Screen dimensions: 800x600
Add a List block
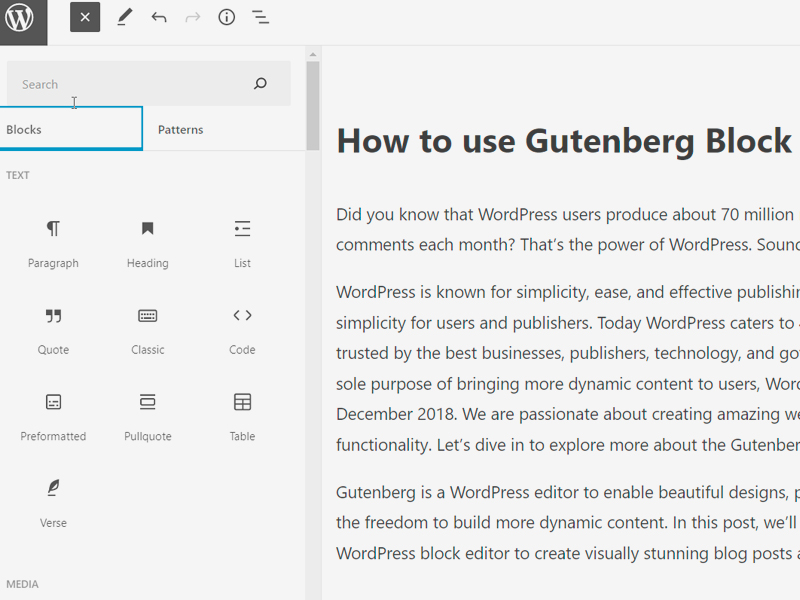click(242, 243)
